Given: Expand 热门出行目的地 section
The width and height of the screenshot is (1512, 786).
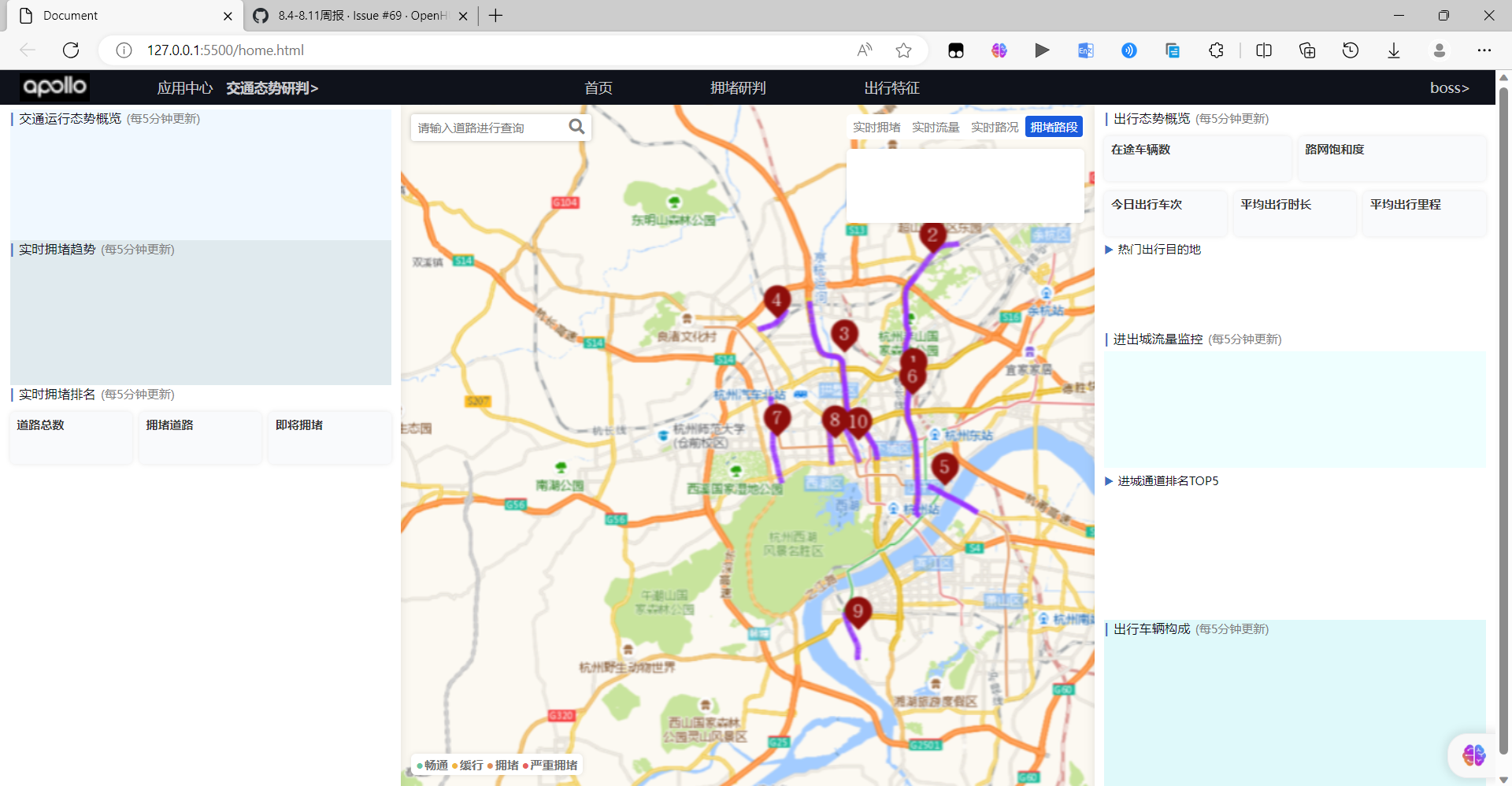Looking at the screenshot, I should [1158, 249].
